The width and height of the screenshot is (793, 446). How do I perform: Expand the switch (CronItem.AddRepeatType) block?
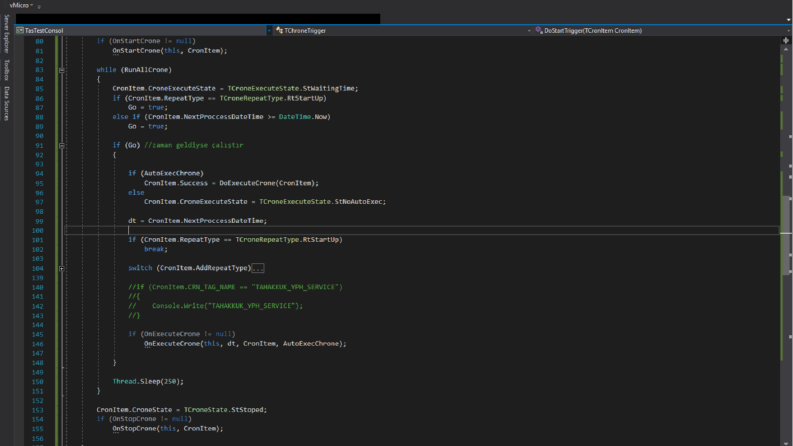coord(62,268)
